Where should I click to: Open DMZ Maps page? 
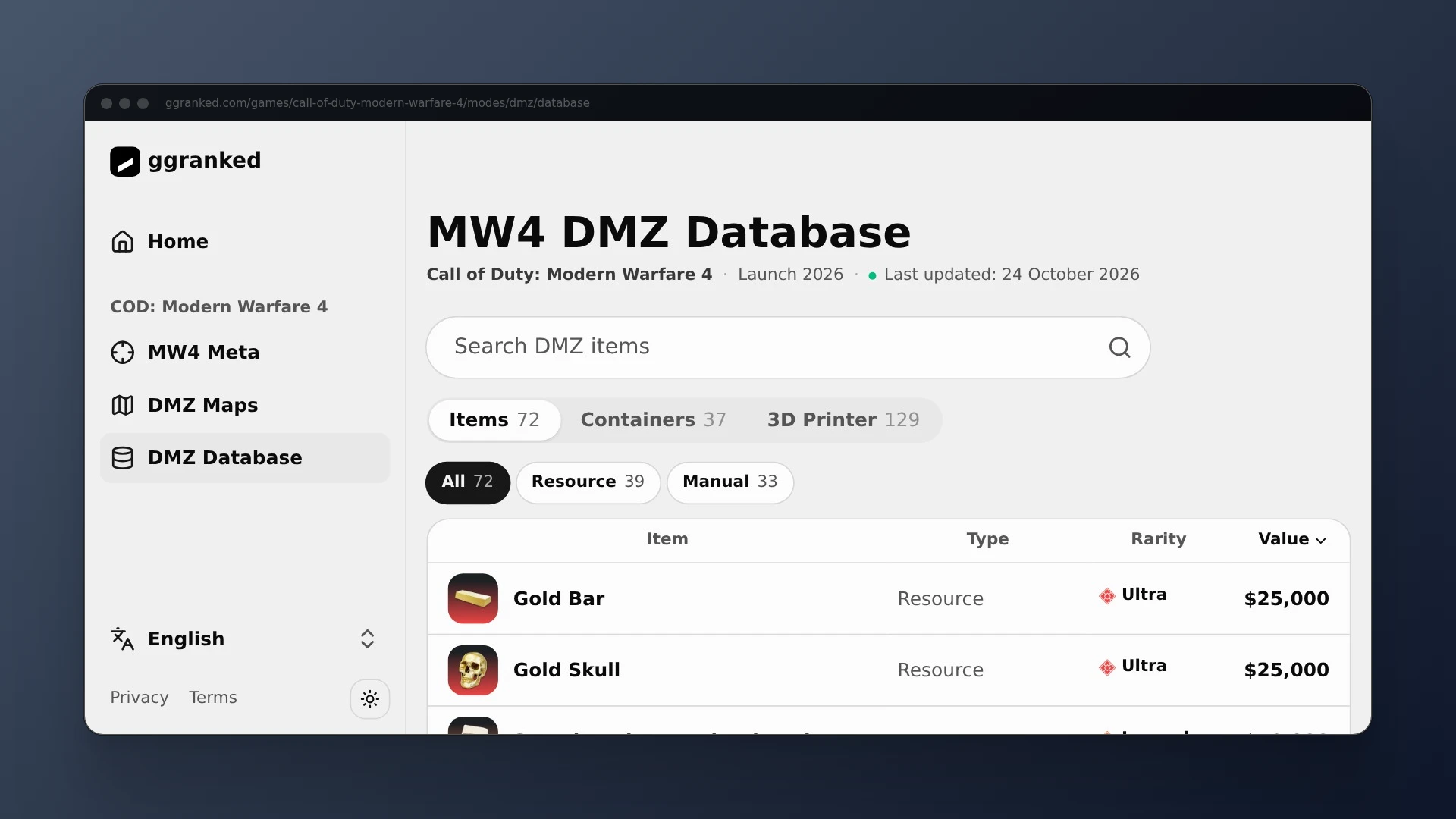click(244, 405)
